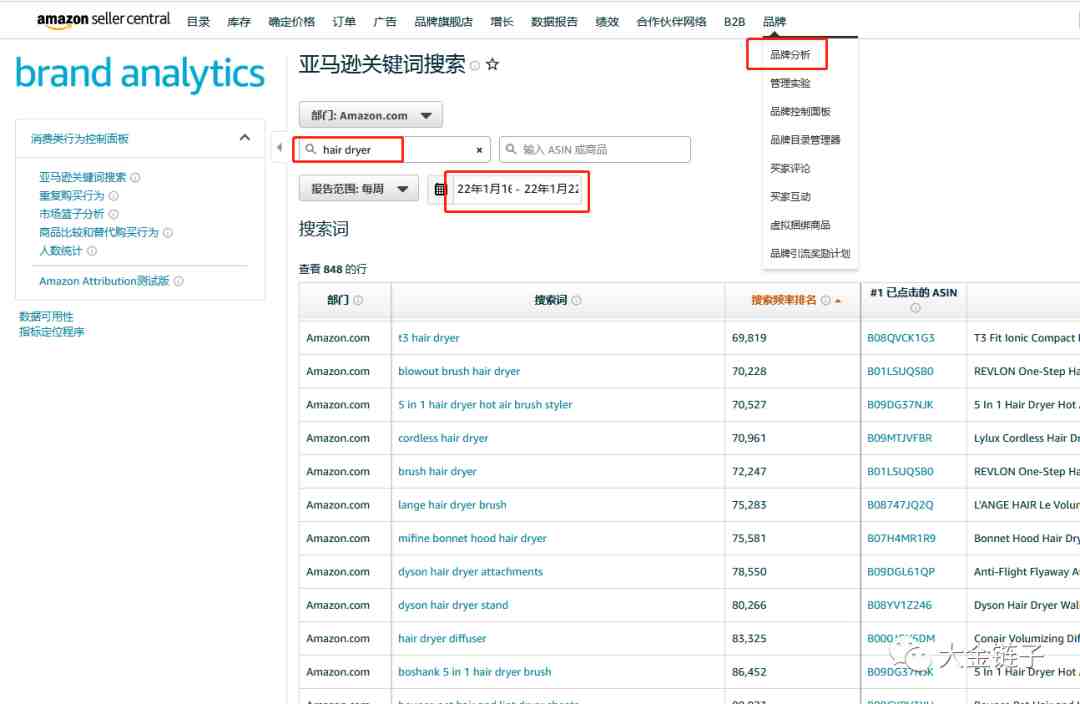Click the favorite star icon beside page title
This screenshot has height=704, width=1080.
492,65
